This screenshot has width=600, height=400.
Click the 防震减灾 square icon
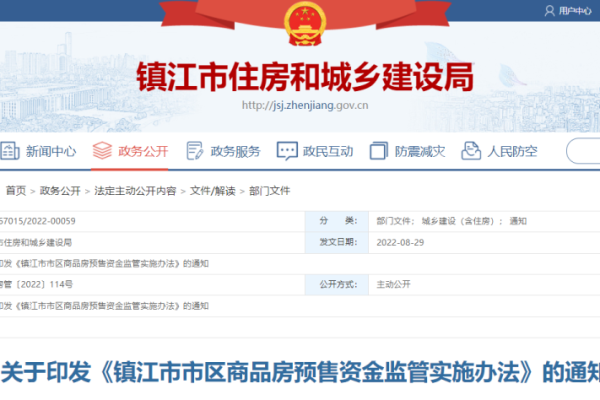[378, 151]
